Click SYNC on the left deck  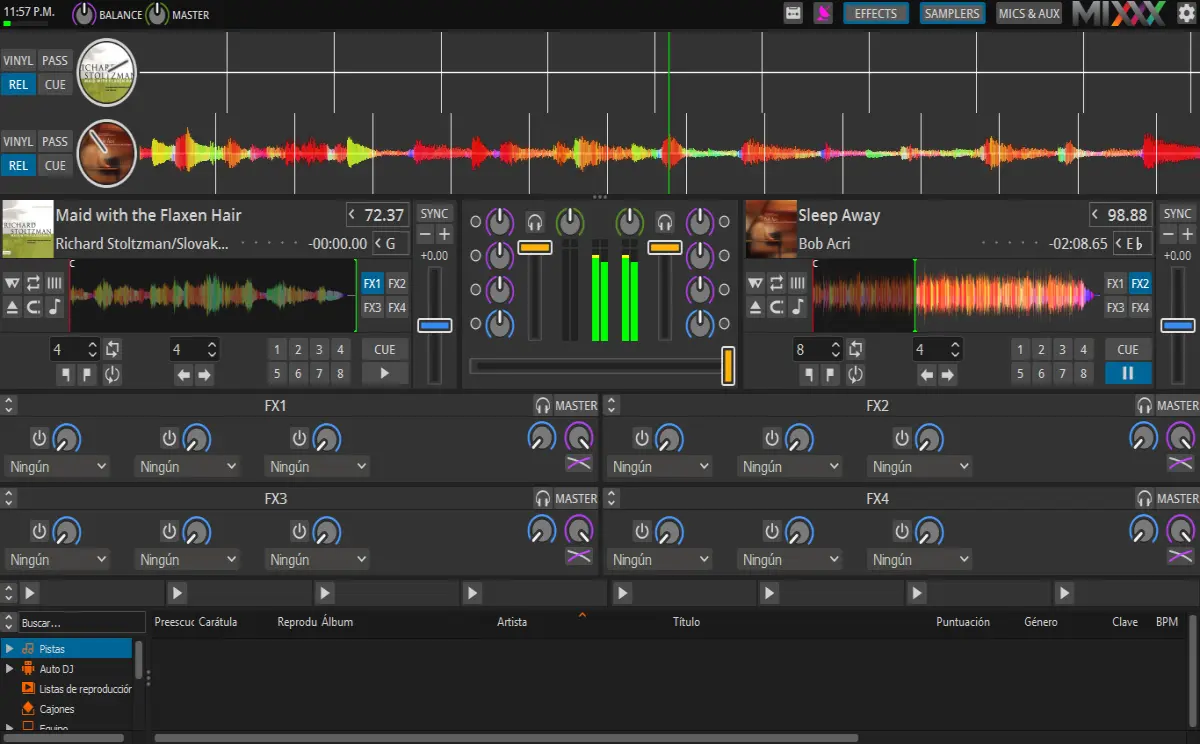pos(434,213)
